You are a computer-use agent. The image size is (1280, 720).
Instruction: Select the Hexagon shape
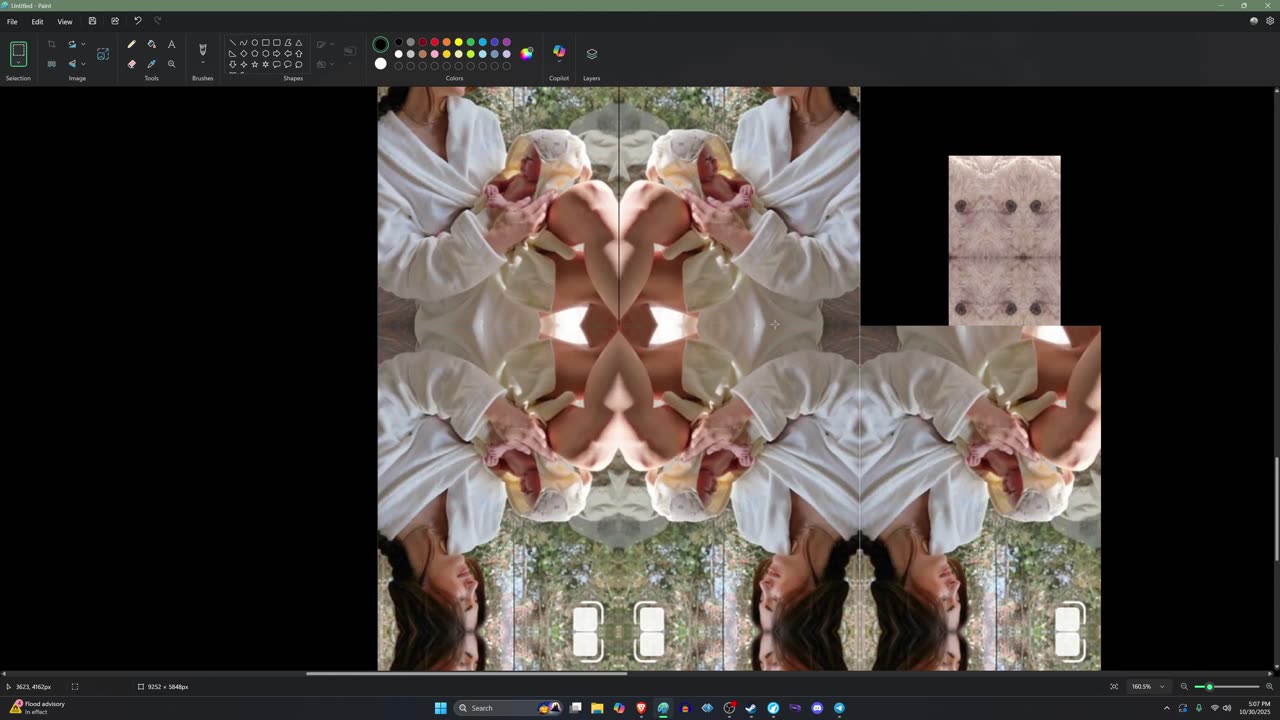coord(265,54)
